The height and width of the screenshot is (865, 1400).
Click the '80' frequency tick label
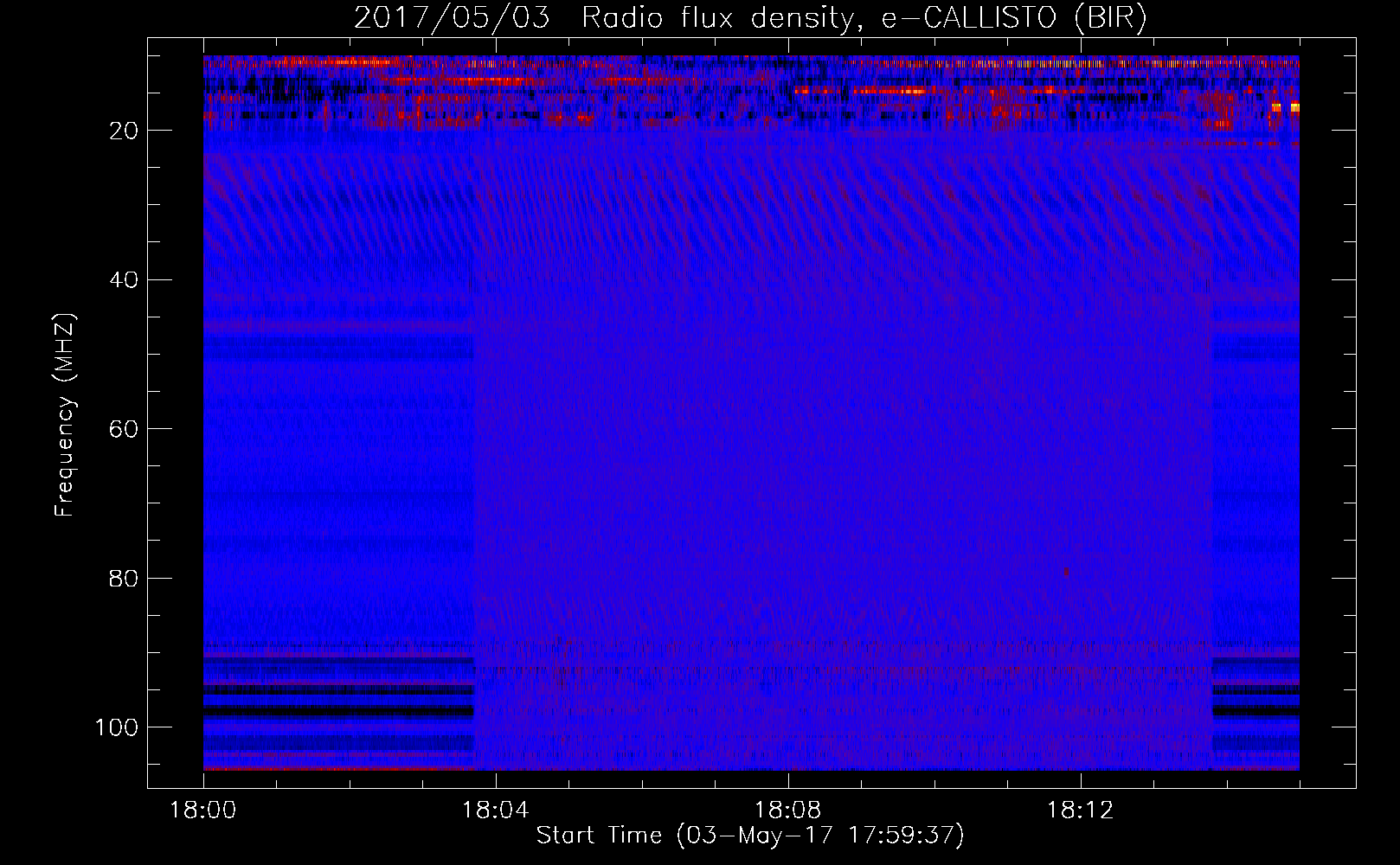coord(125,579)
